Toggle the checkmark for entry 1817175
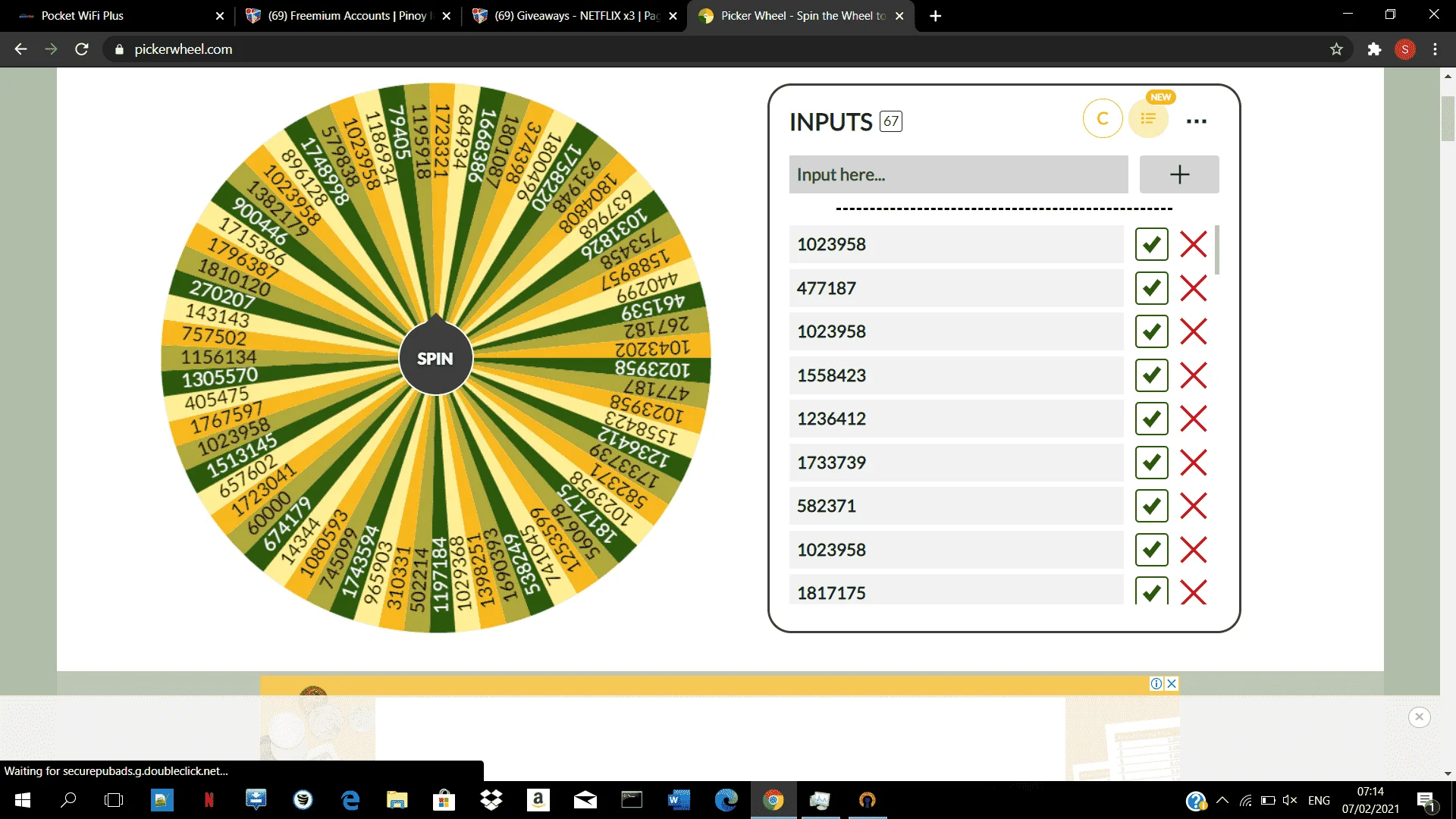This screenshot has width=1456, height=819. (x=1151, y=591)
